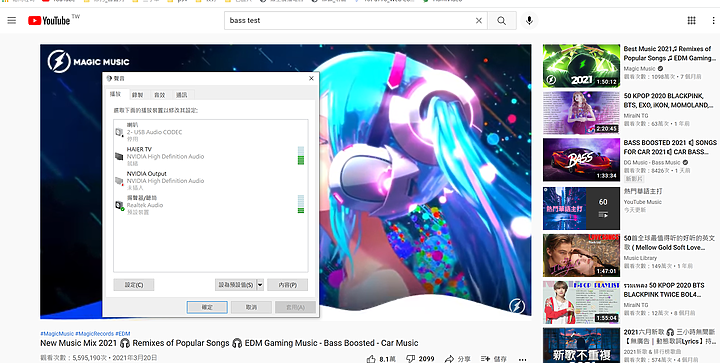
Task: Share the video using 分享
Action: (x=458, y=359)
